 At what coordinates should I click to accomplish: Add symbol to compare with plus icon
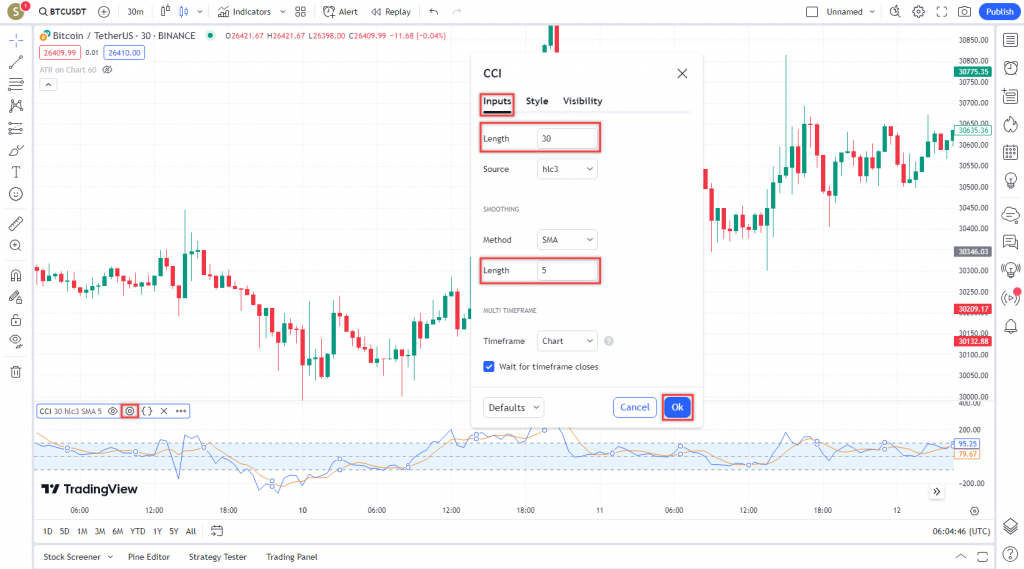(x=104, y=12)
